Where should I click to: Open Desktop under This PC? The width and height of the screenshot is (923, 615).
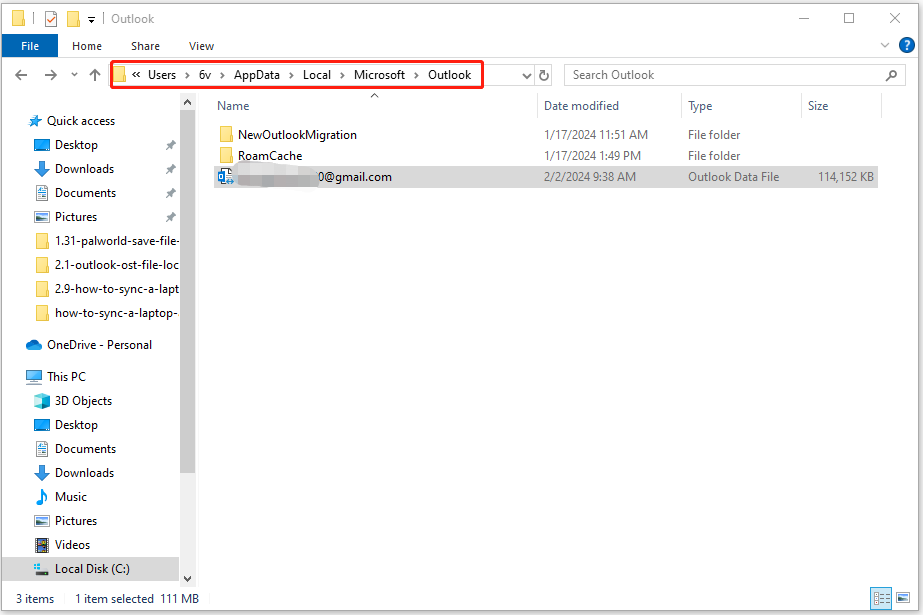(76, 425)
